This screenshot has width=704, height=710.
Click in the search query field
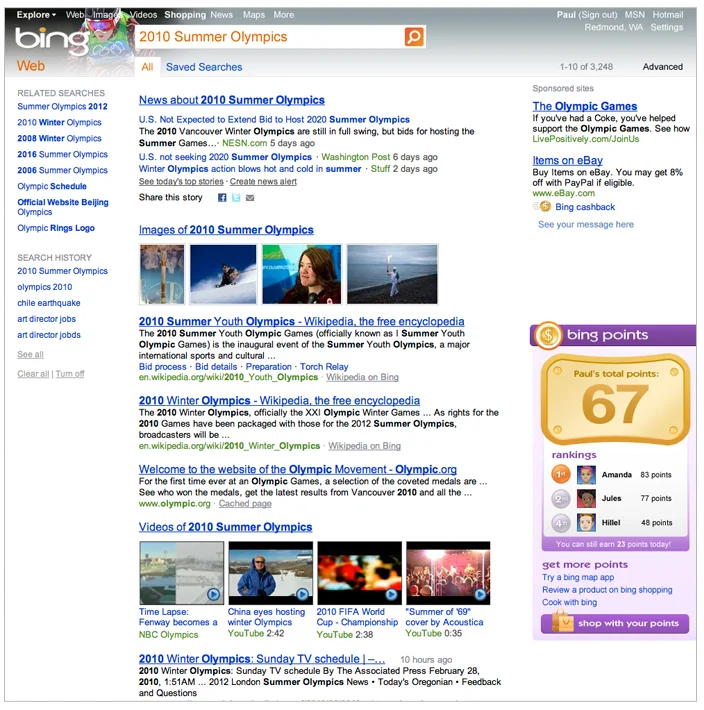click(x=270, y=37)
